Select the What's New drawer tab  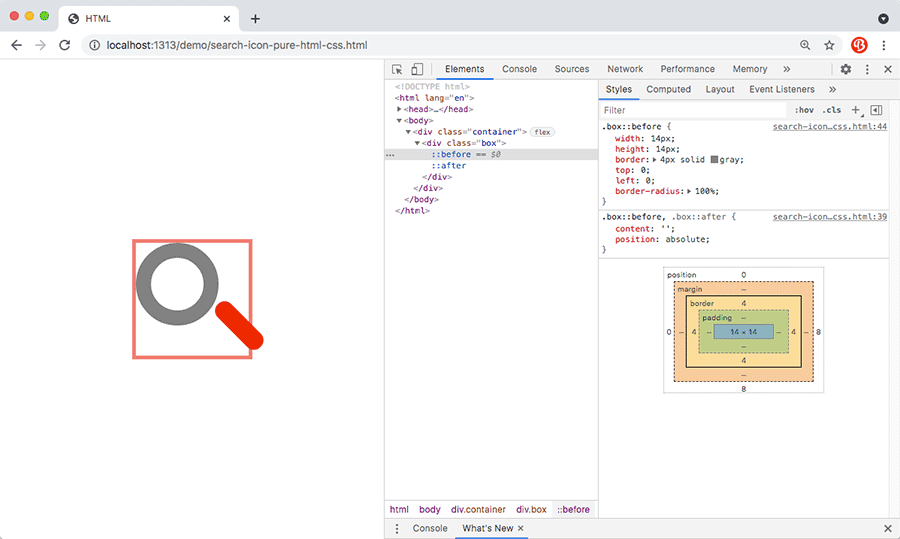click(487, 529)
